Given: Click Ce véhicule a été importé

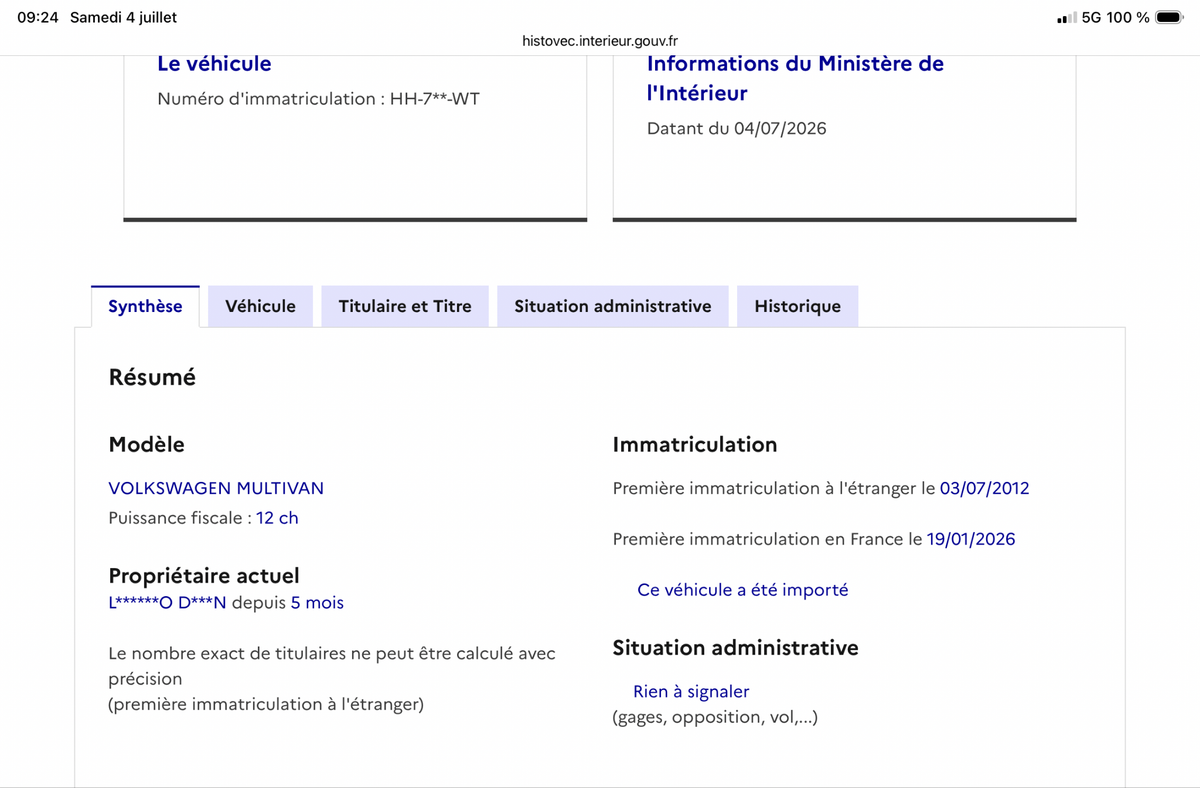Looking at the screenshot, I should click(742, 590).
